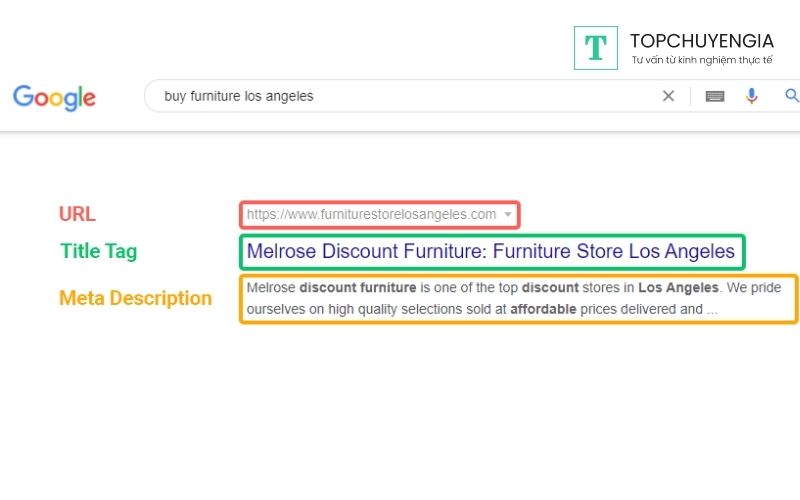Click the magnifying glass search icon
Viewport: 800px width, 500px height.
click(791, 96)
